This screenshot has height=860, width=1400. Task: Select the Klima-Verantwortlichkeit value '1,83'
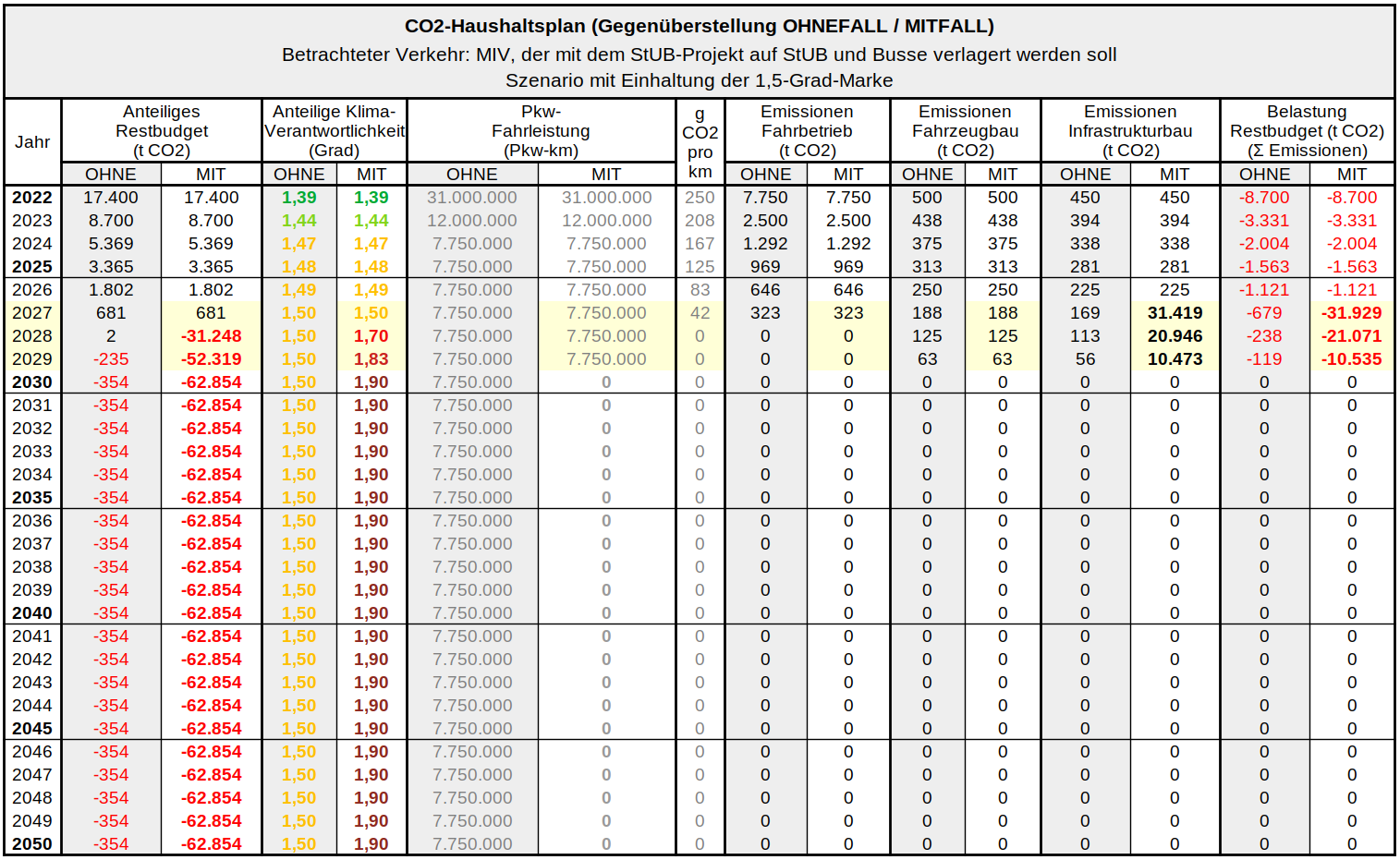pos(371,359)
